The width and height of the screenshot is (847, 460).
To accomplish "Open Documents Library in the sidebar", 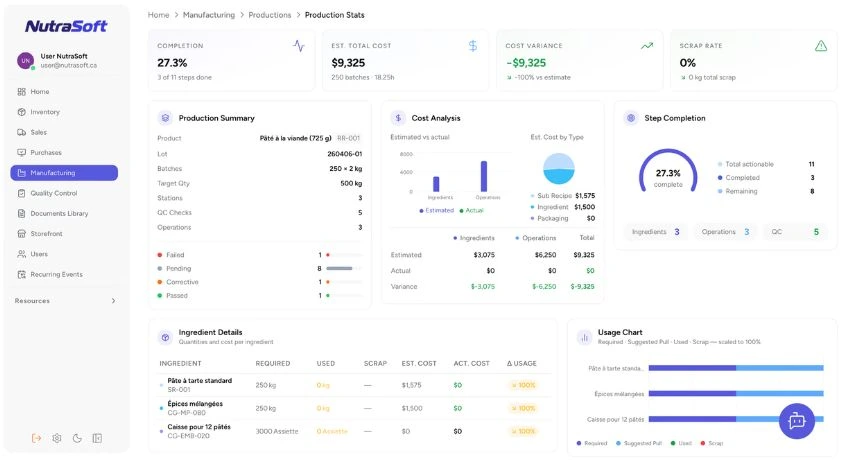I will [64, 213].
